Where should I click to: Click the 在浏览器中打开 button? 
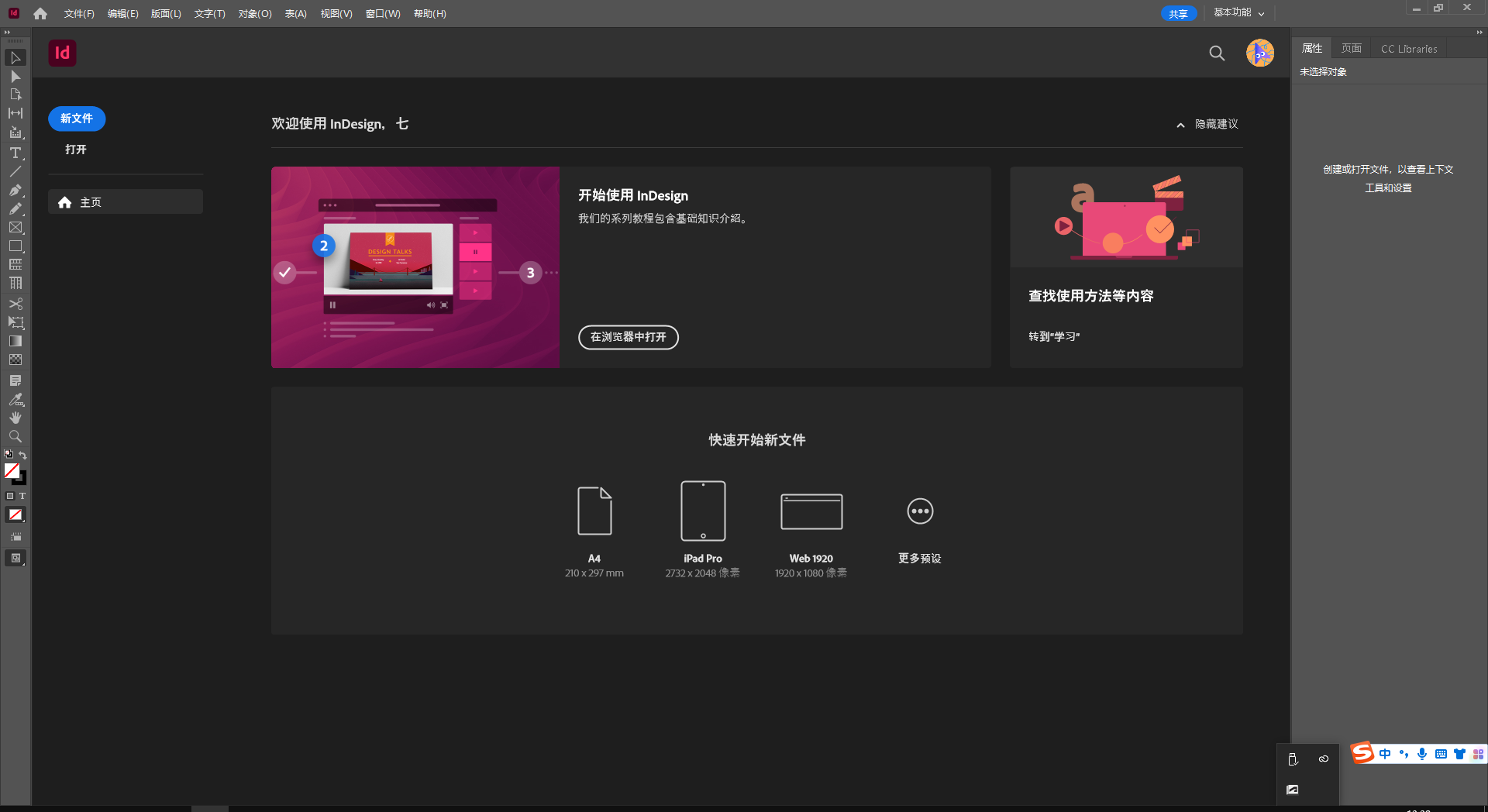[629, 337]
